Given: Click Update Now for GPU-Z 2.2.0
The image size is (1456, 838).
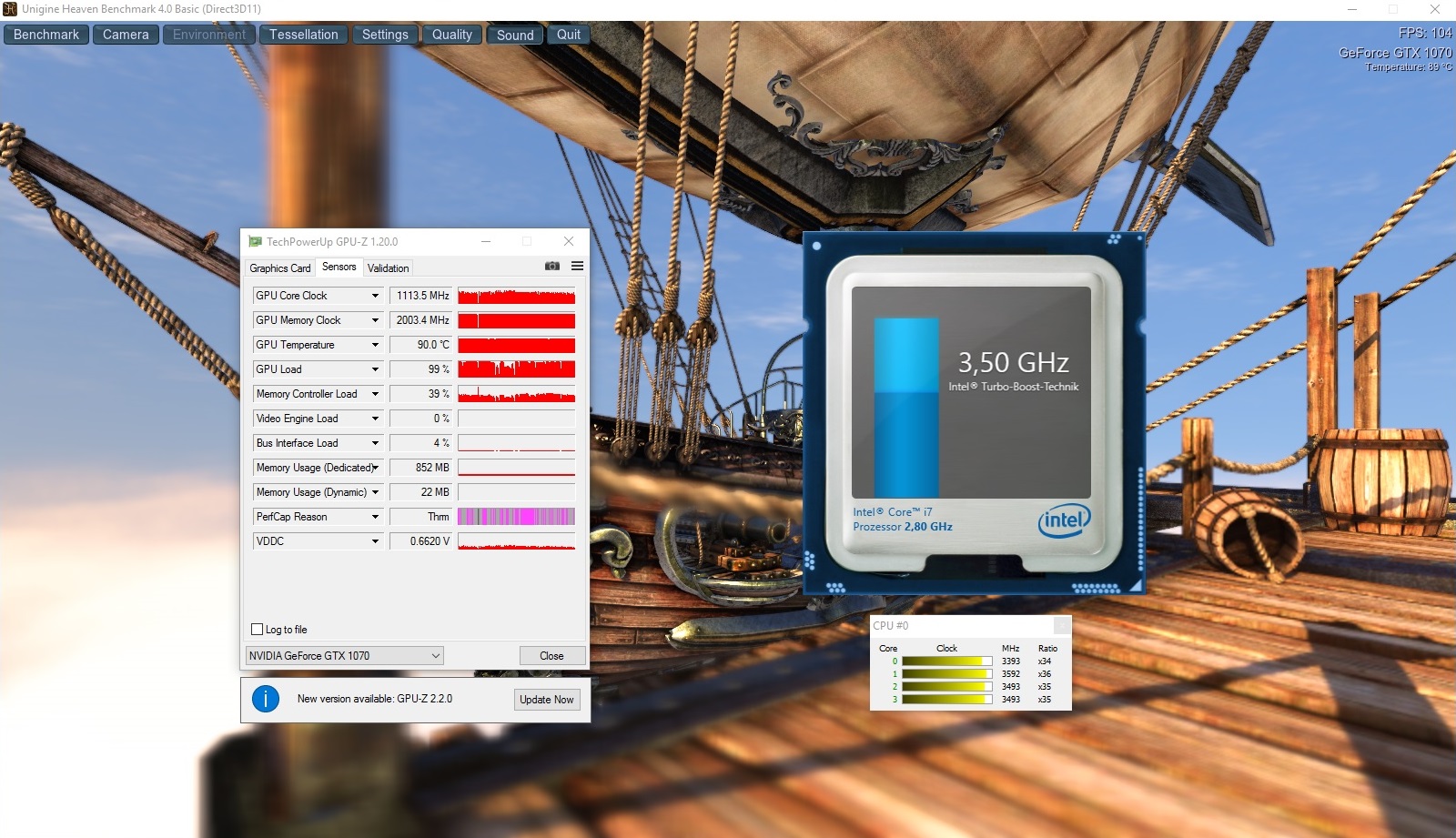Looking at the screenshot, I should 547,700.
